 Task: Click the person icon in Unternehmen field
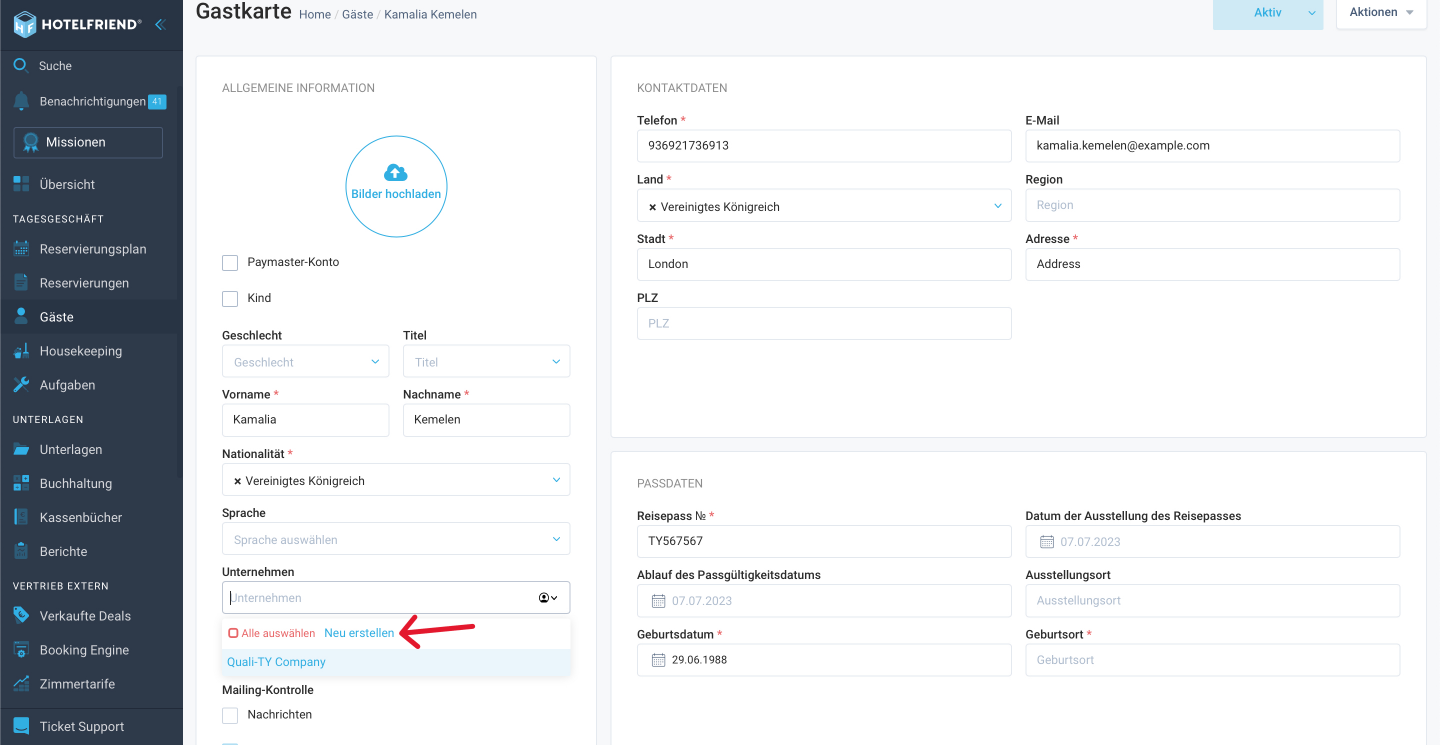click(544, 598)
